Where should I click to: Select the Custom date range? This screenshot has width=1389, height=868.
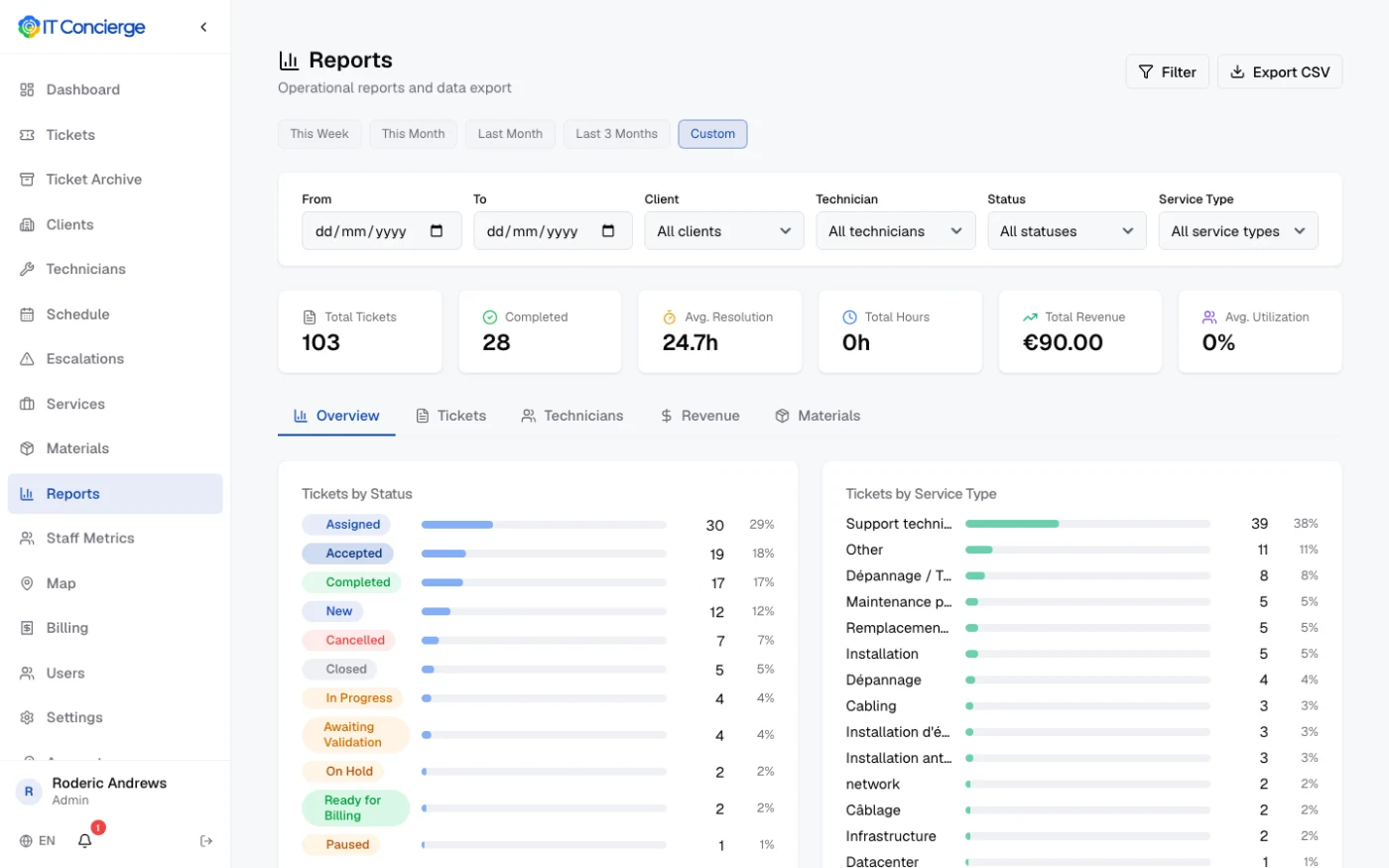tap(712, 134)
